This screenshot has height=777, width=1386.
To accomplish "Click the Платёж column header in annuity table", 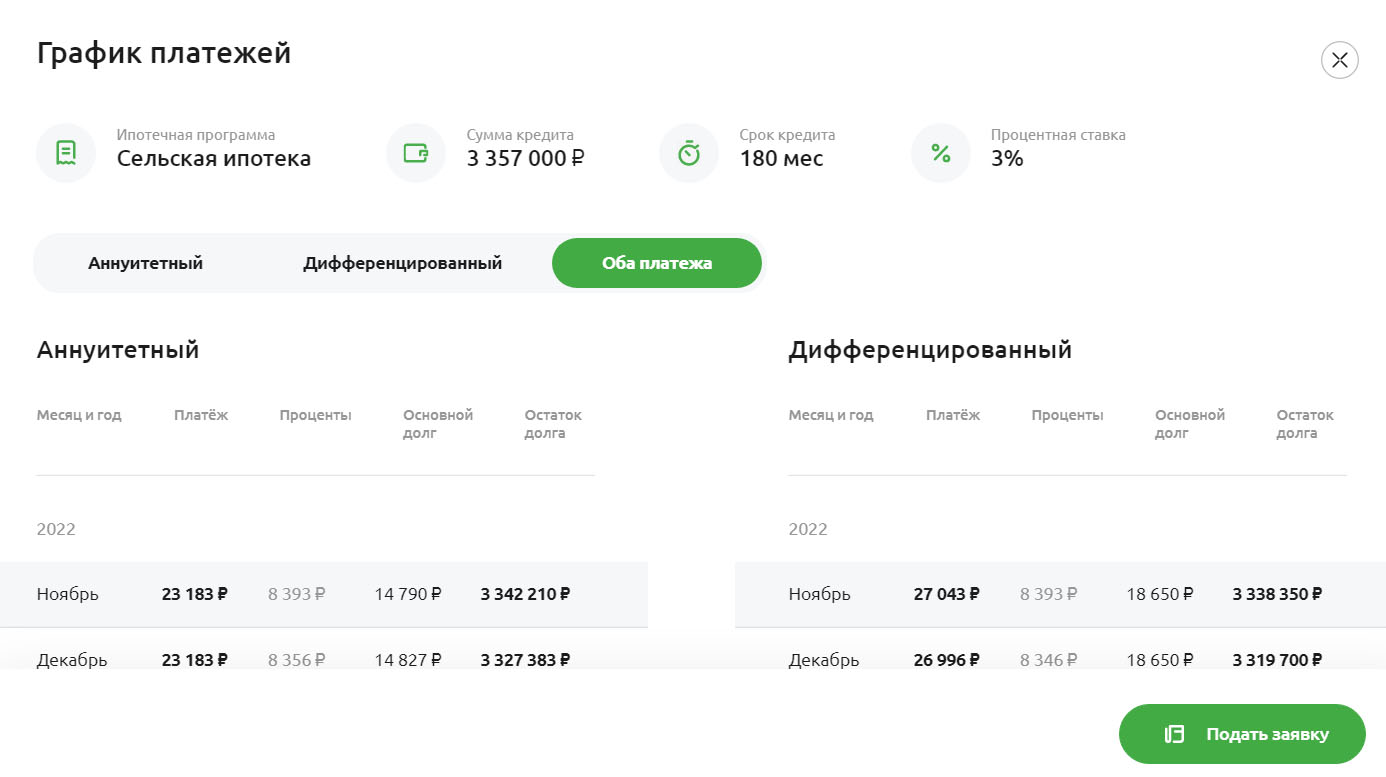I will pyautogui.click(x=201, y=415).
